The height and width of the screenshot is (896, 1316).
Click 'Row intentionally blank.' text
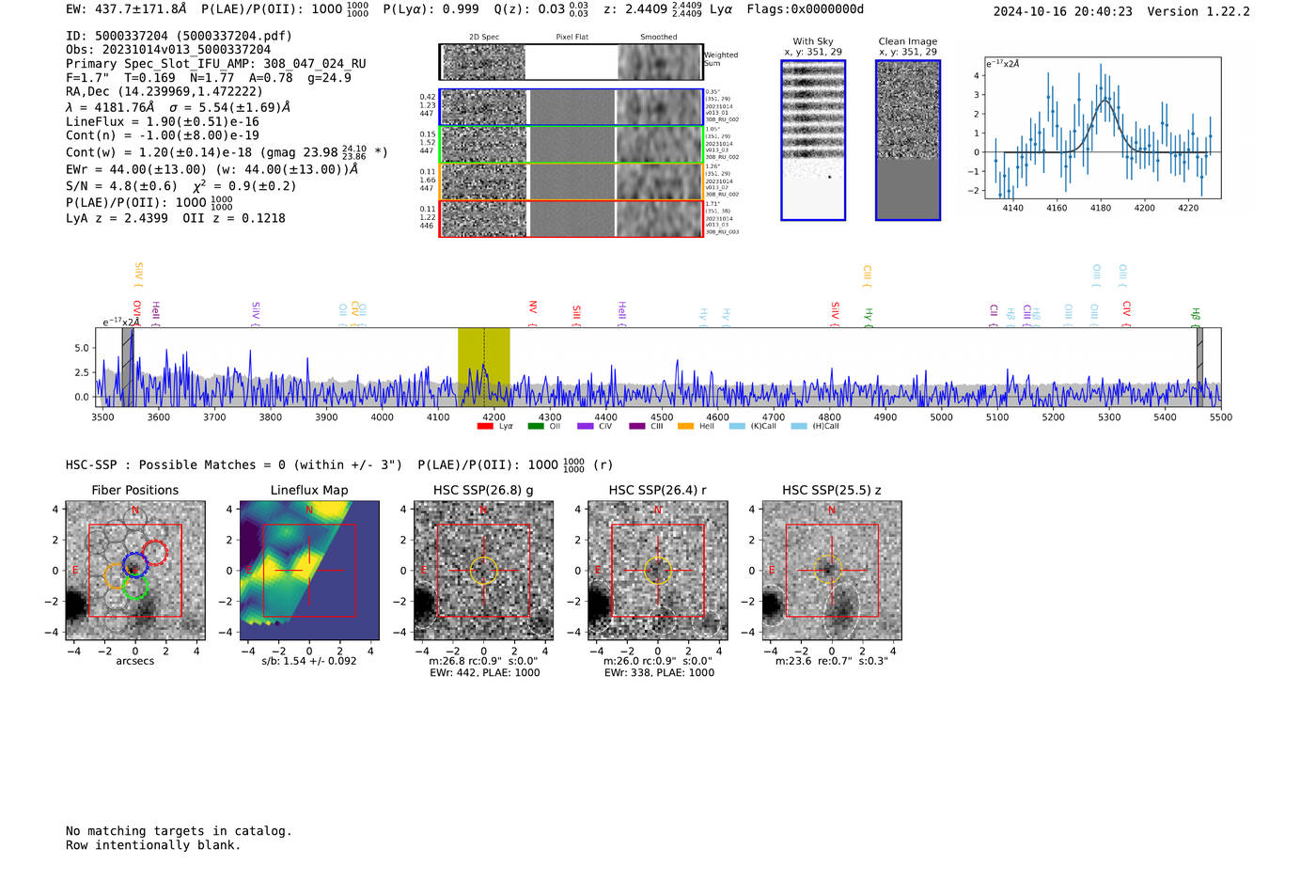153,845
